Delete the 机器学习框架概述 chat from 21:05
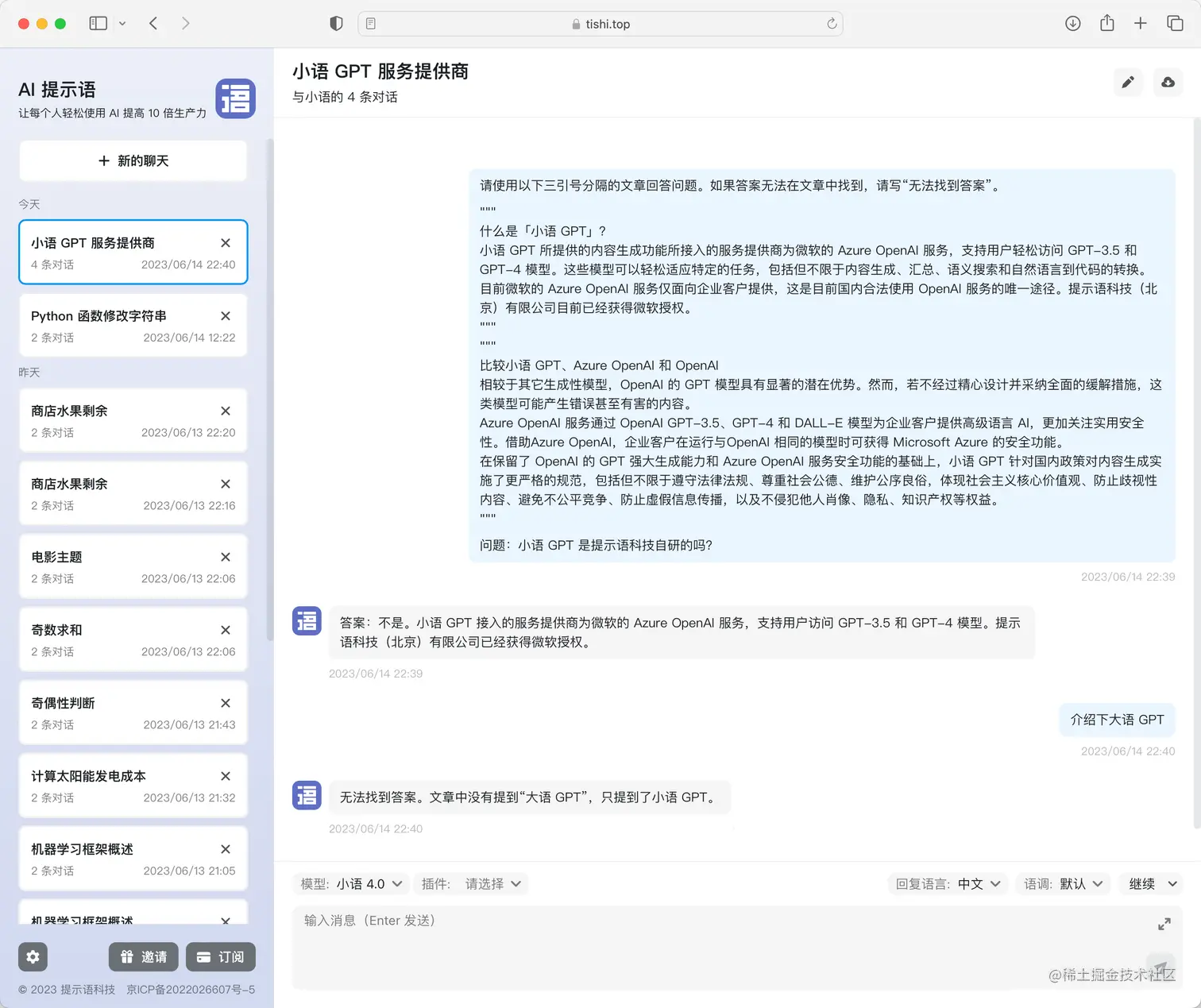Image resolution: width=1201 pixels, height=1008 pixels. click(x=226, y=849)
